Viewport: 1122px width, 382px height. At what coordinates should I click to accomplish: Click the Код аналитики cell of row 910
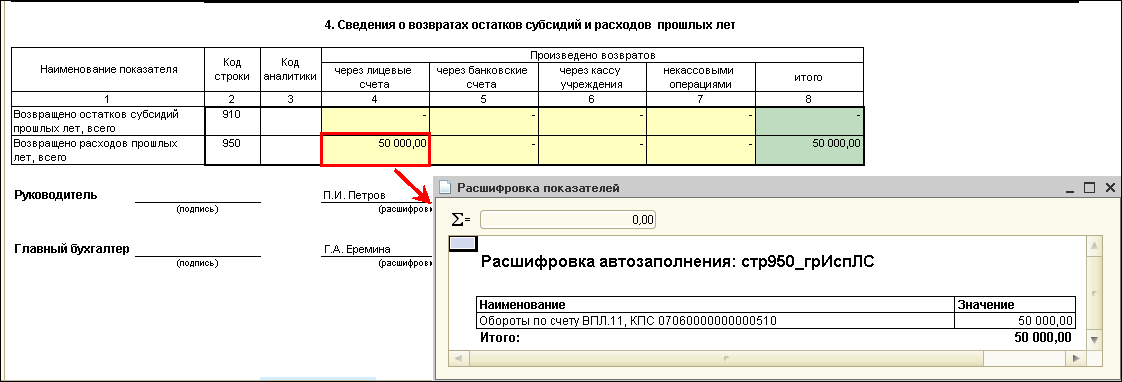click(x=290, y=120)
